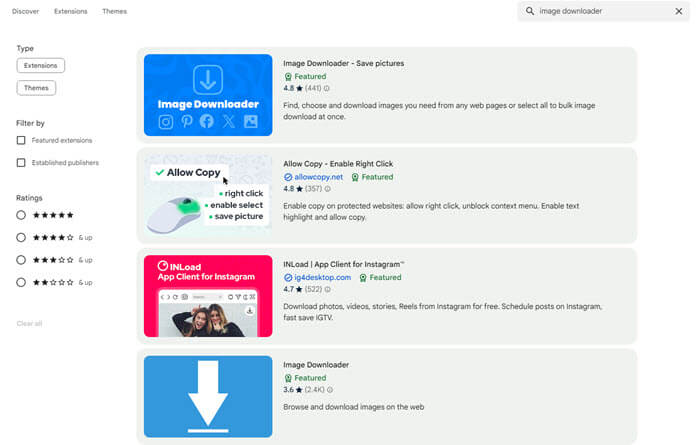The image size is (700, 445).
Task: Open the white arrow Image Downloader thumbnail
Action: click(x=208, y=396)
